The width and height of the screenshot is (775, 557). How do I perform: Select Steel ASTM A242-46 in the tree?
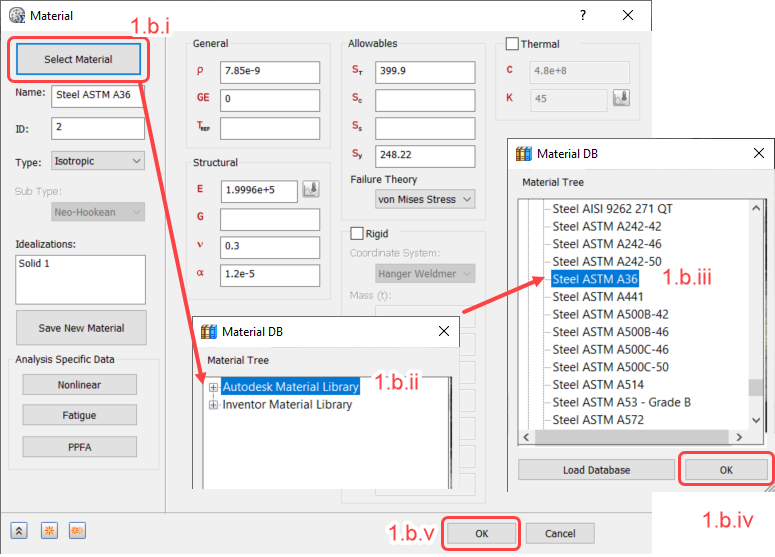tap(606, 244)
